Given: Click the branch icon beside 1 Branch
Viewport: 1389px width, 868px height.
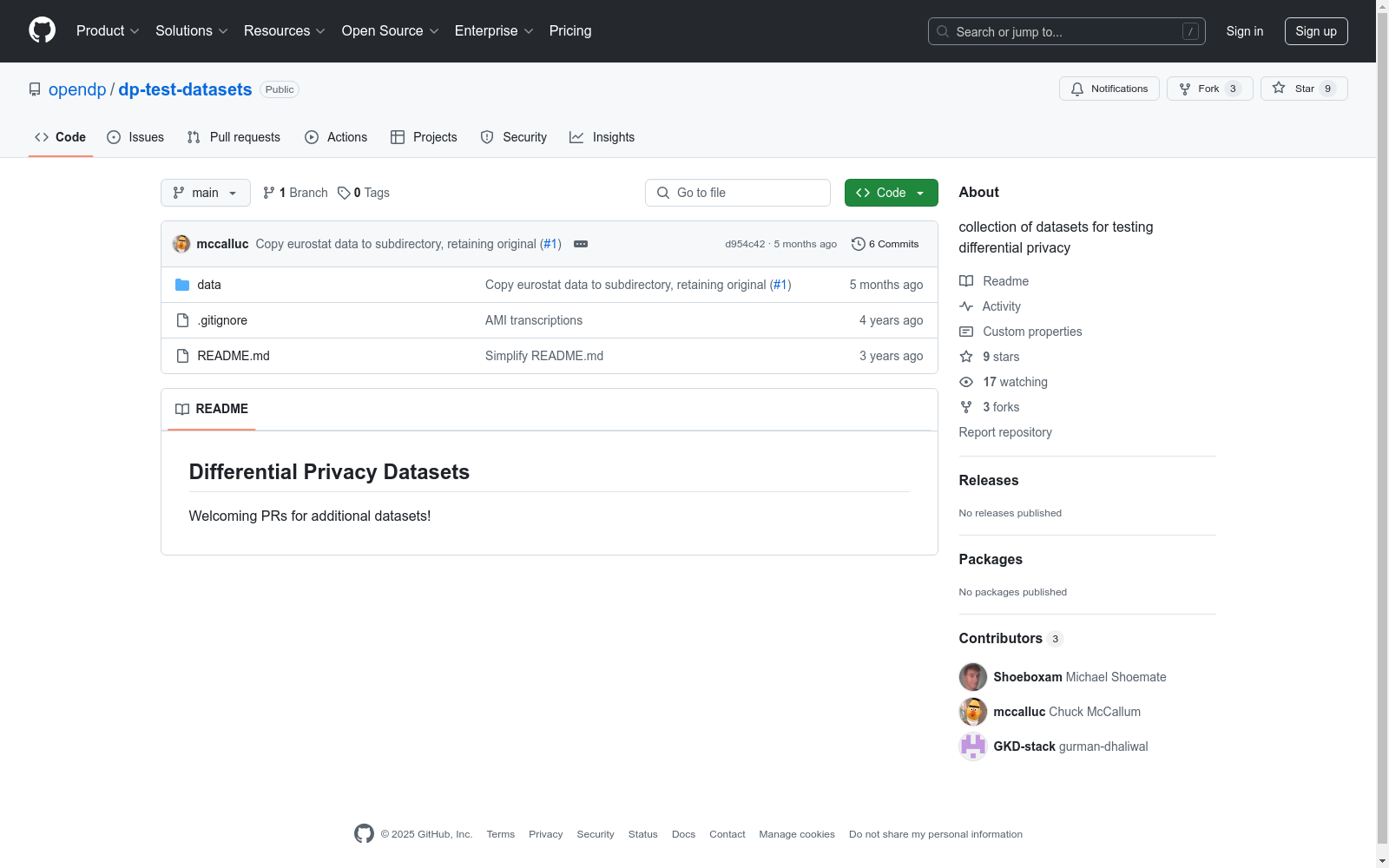Looking at the screenshot, I should (269, 193).
